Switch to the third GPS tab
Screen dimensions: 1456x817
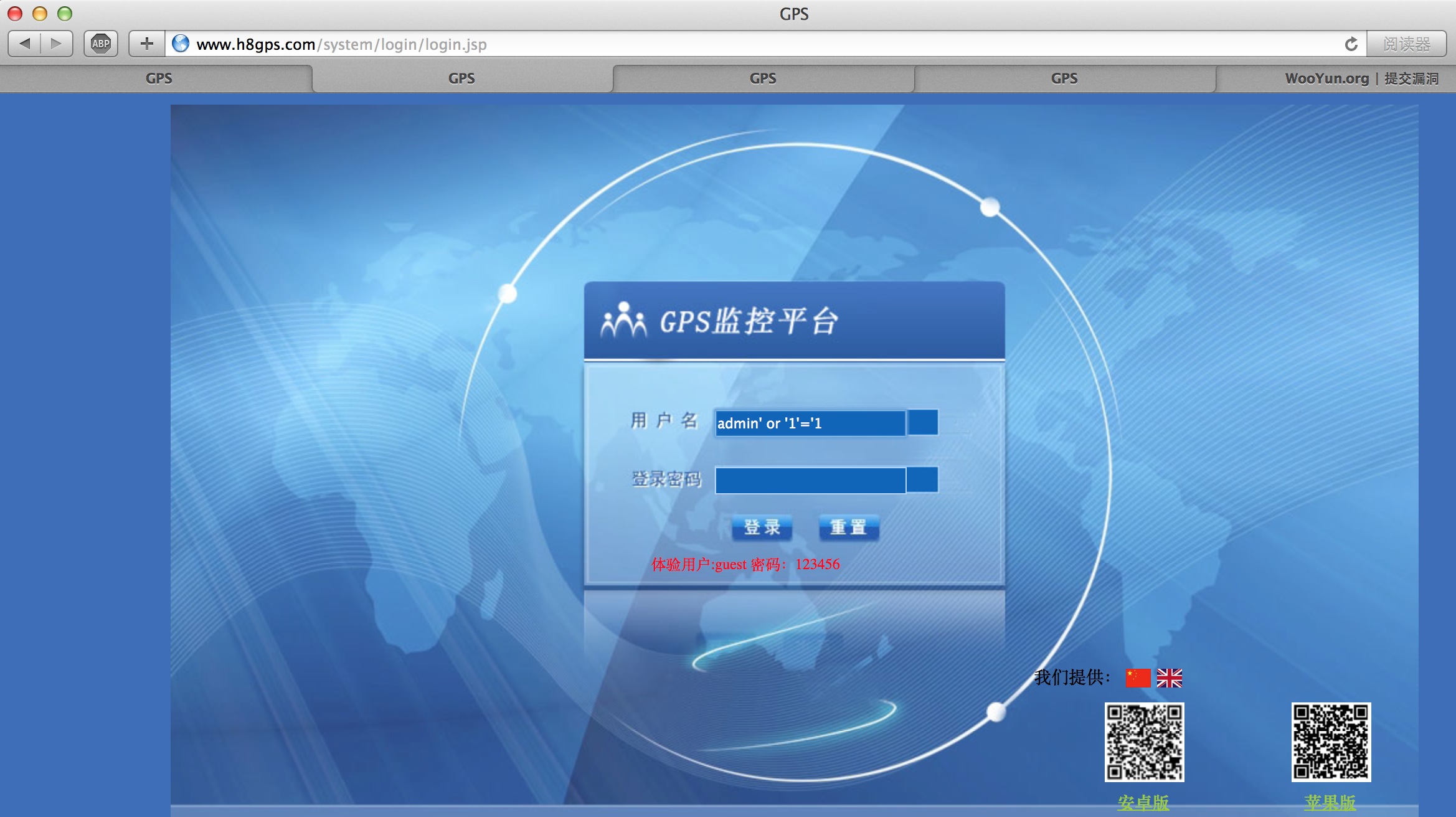coord(763,78)
